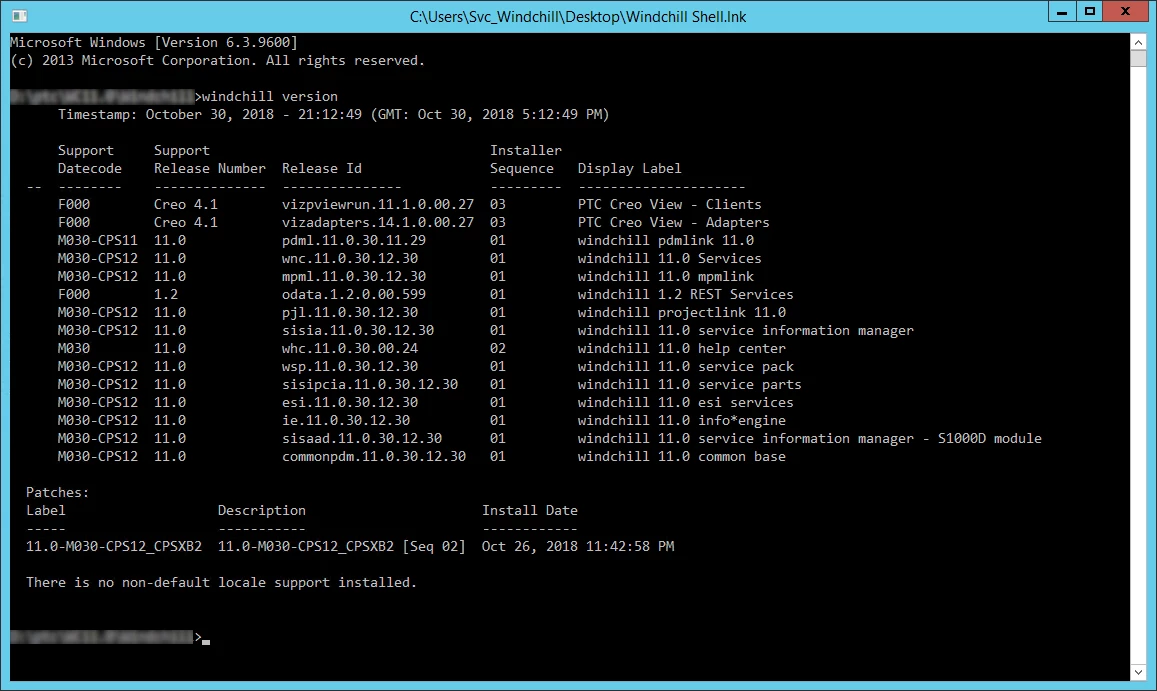
Task: Click 'esi.11.0.30.12.30' release id
Action: pyautogui.click(x=350, y=402)
